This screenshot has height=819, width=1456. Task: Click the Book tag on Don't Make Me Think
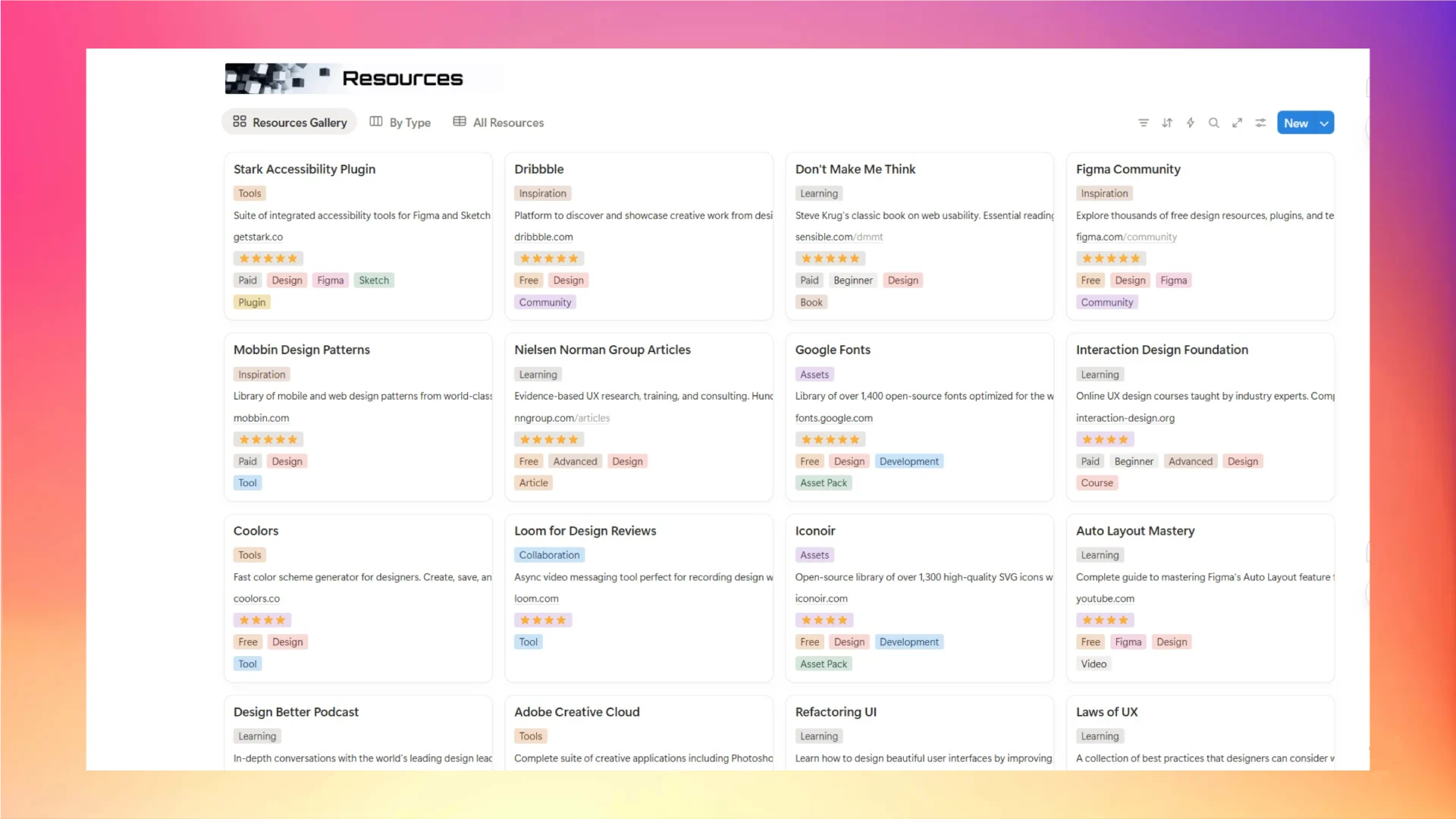[811, 302]
